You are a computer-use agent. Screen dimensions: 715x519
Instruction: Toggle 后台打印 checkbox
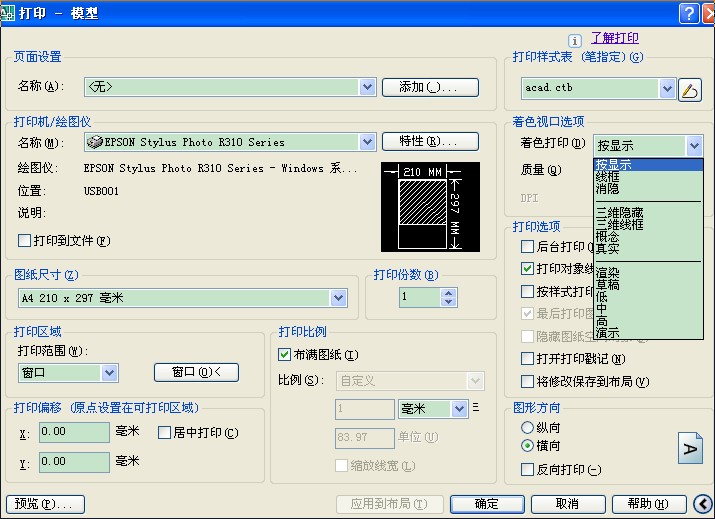tap(527, 247)
